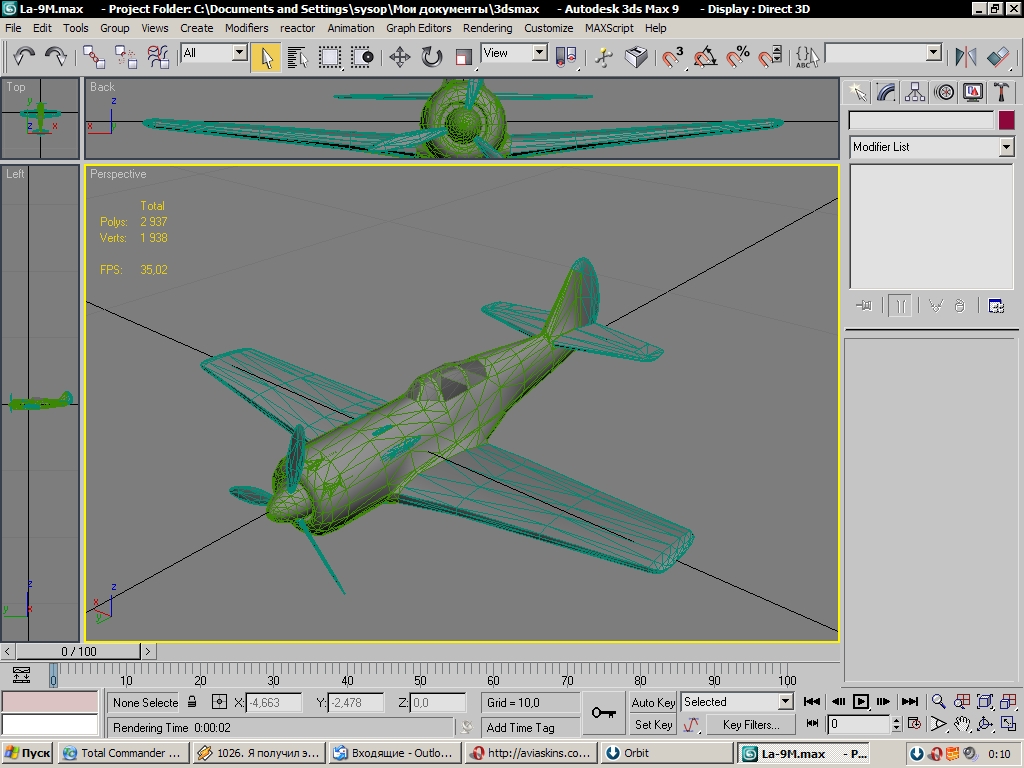Image resolution: width=1024 pixels, height=768 pixels.
Task: Open the Utilities hammer panel
Action: tap(1001, 93)
